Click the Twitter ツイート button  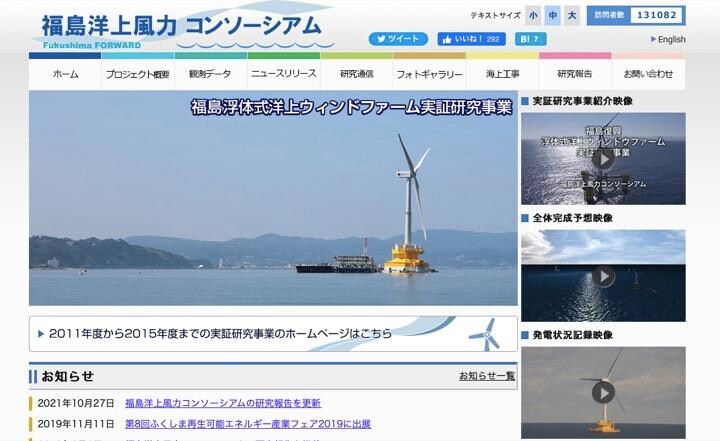click(398, 39)
